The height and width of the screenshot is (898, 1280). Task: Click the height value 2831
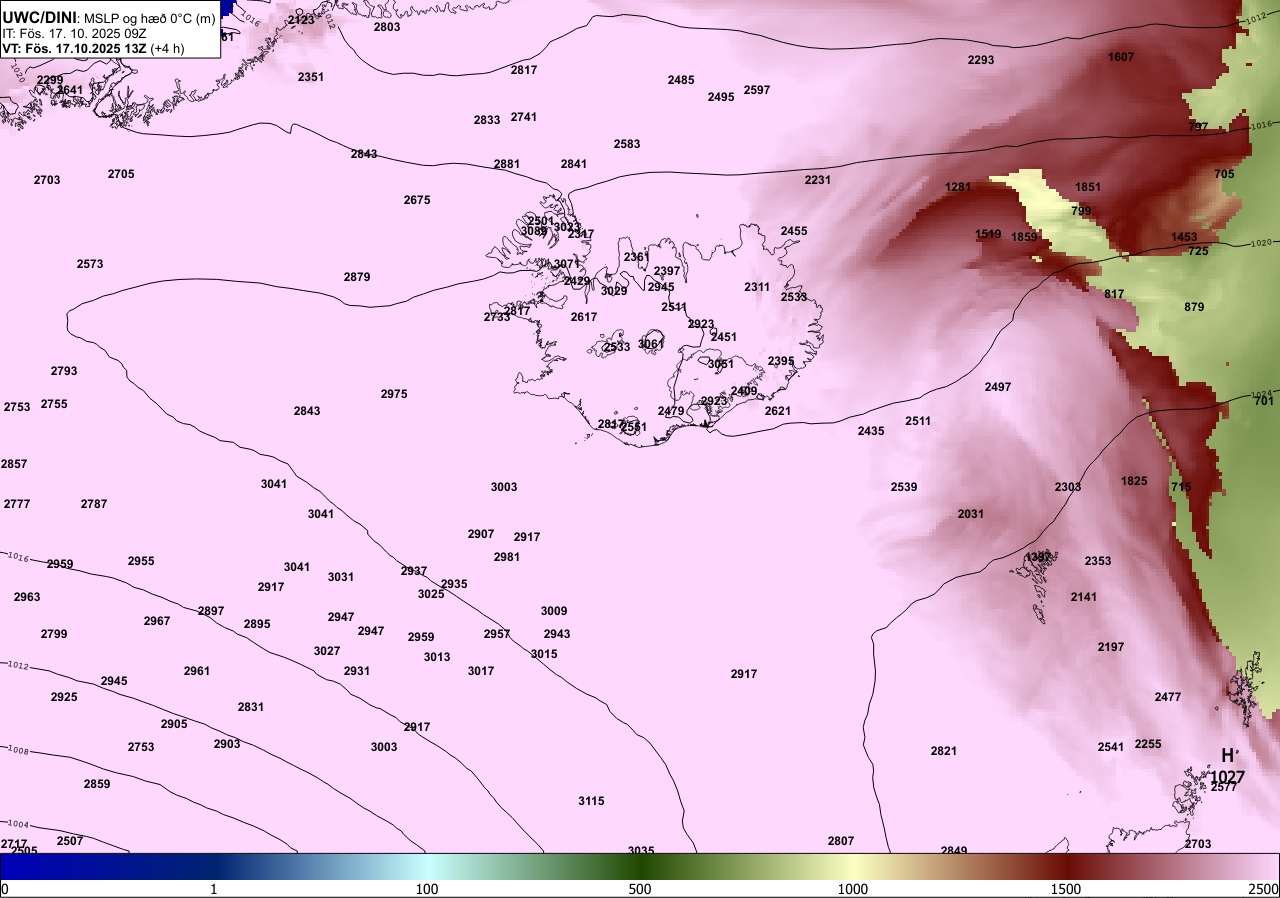[x=251, y=707]
